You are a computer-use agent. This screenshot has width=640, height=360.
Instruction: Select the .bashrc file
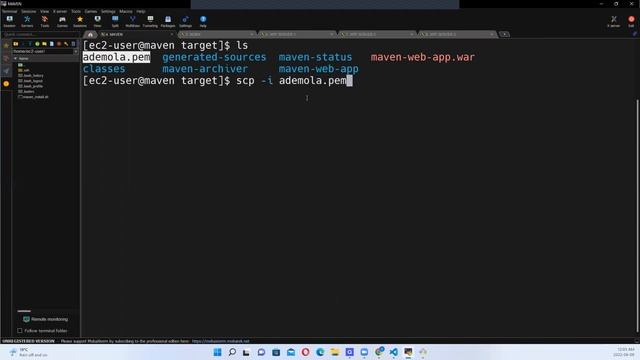point(26,91)
